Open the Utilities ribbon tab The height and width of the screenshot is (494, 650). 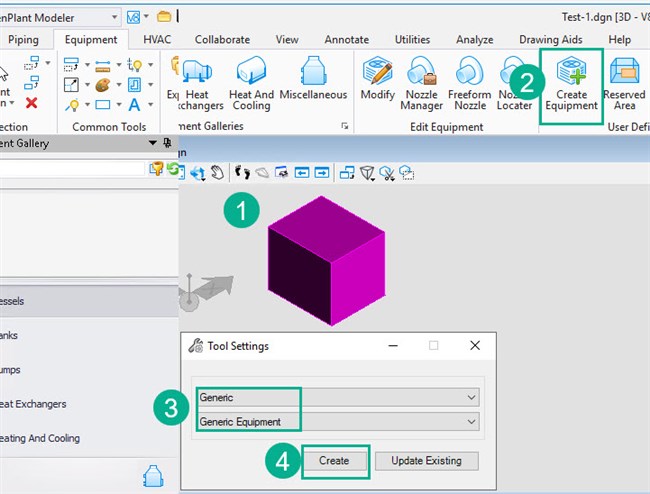point(412,40)
